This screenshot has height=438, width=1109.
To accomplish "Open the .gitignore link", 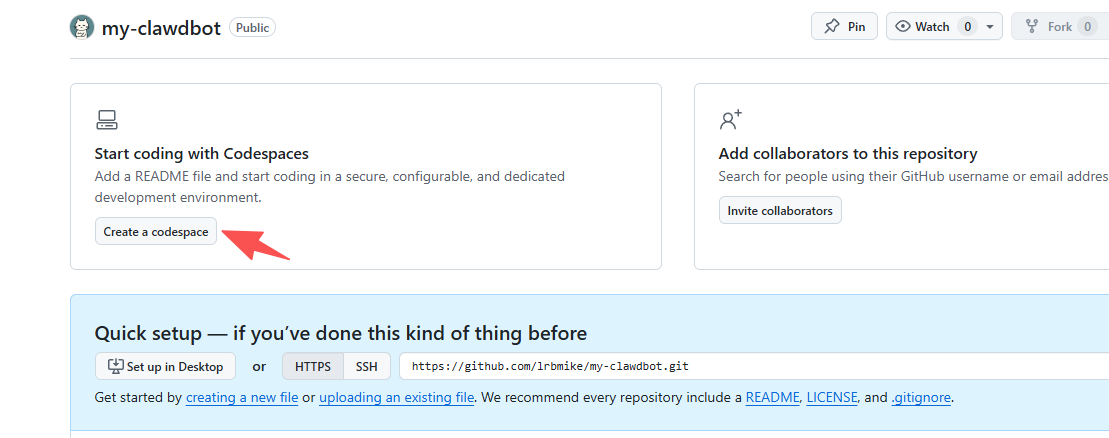I will coord(921,397).
